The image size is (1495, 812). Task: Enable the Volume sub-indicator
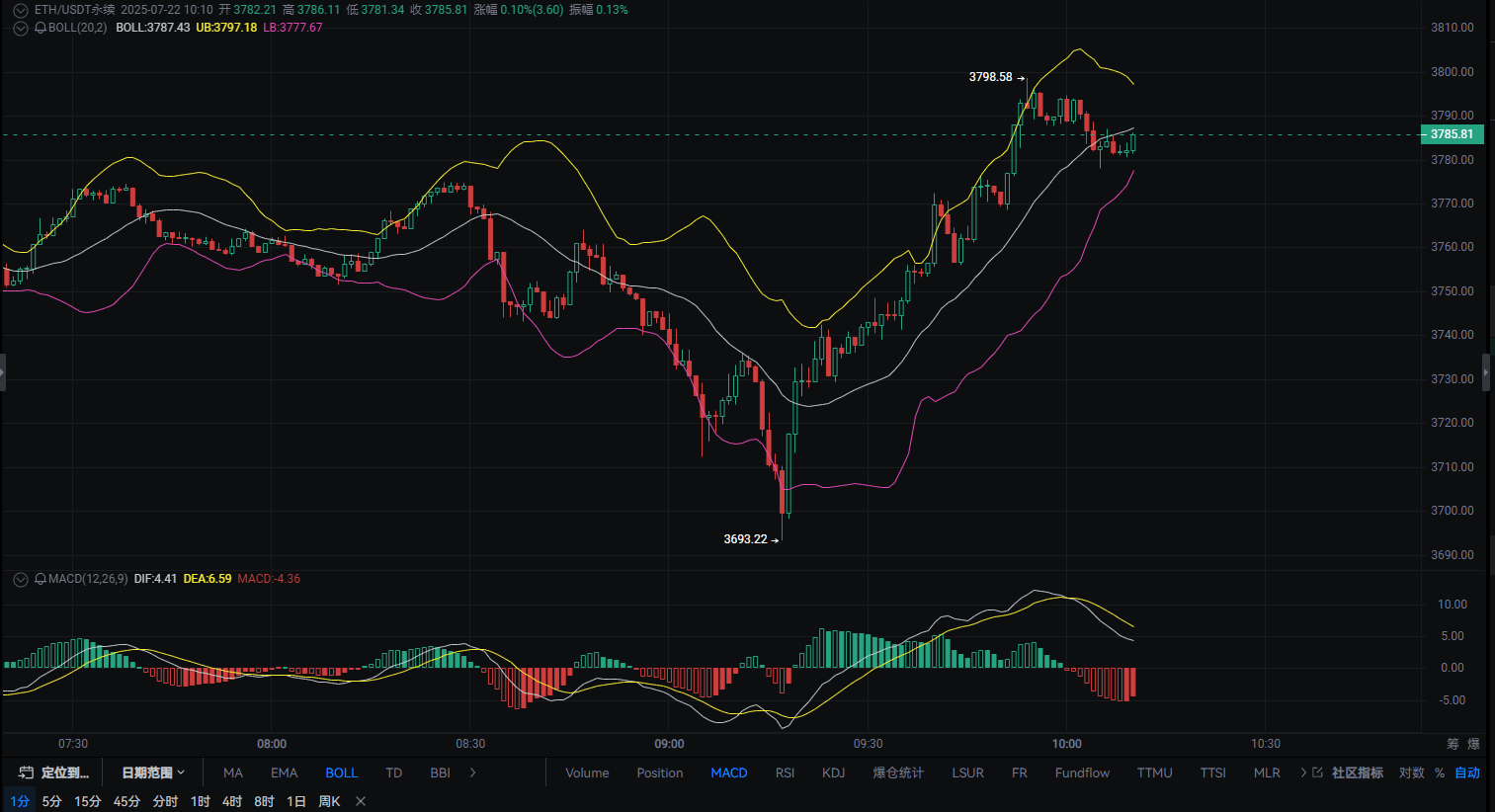pos(587,772)
